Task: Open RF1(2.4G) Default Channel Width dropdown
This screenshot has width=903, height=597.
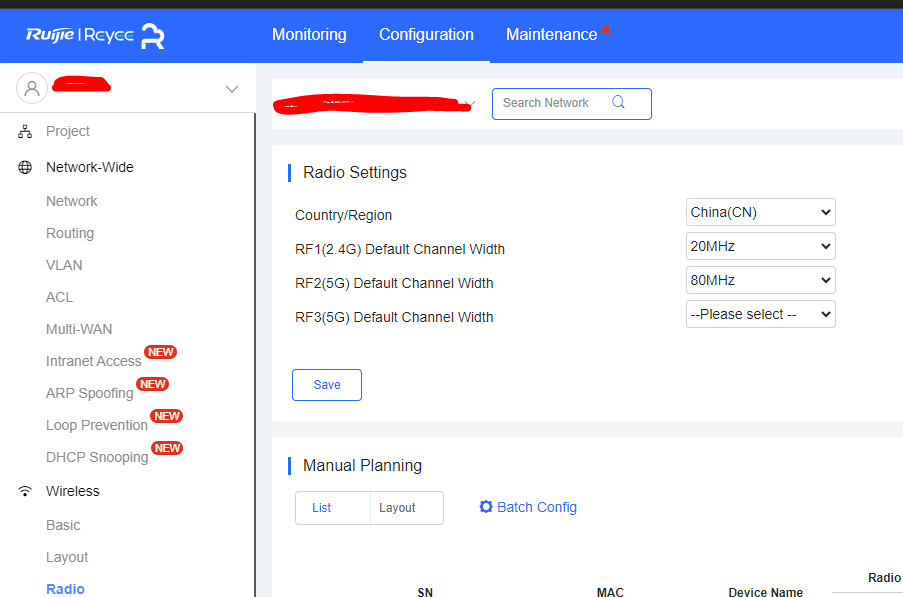Action: 760,246
